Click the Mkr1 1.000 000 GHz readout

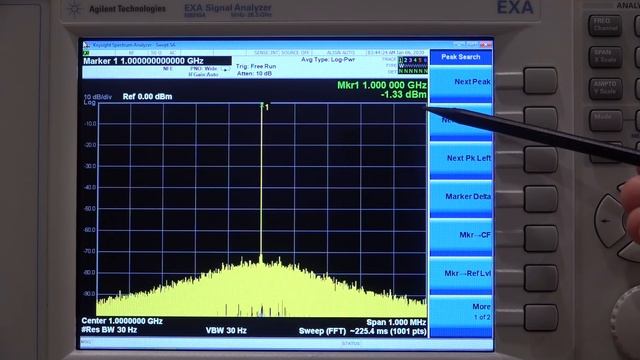(382, 85)
